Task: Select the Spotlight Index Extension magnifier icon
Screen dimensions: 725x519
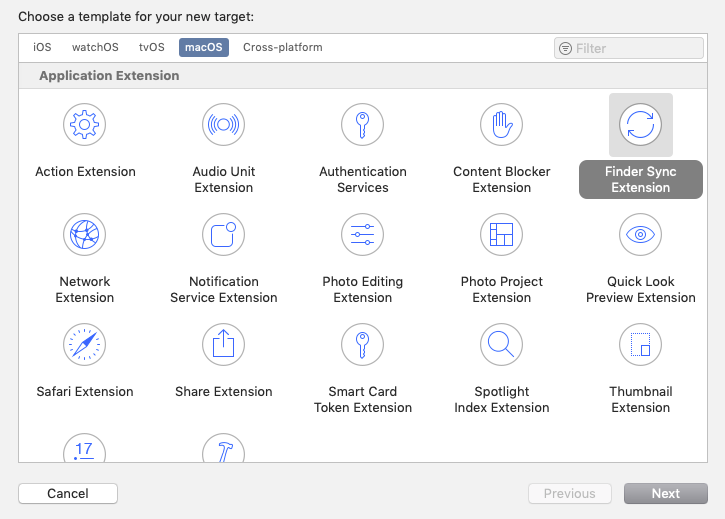Action: 501,345
